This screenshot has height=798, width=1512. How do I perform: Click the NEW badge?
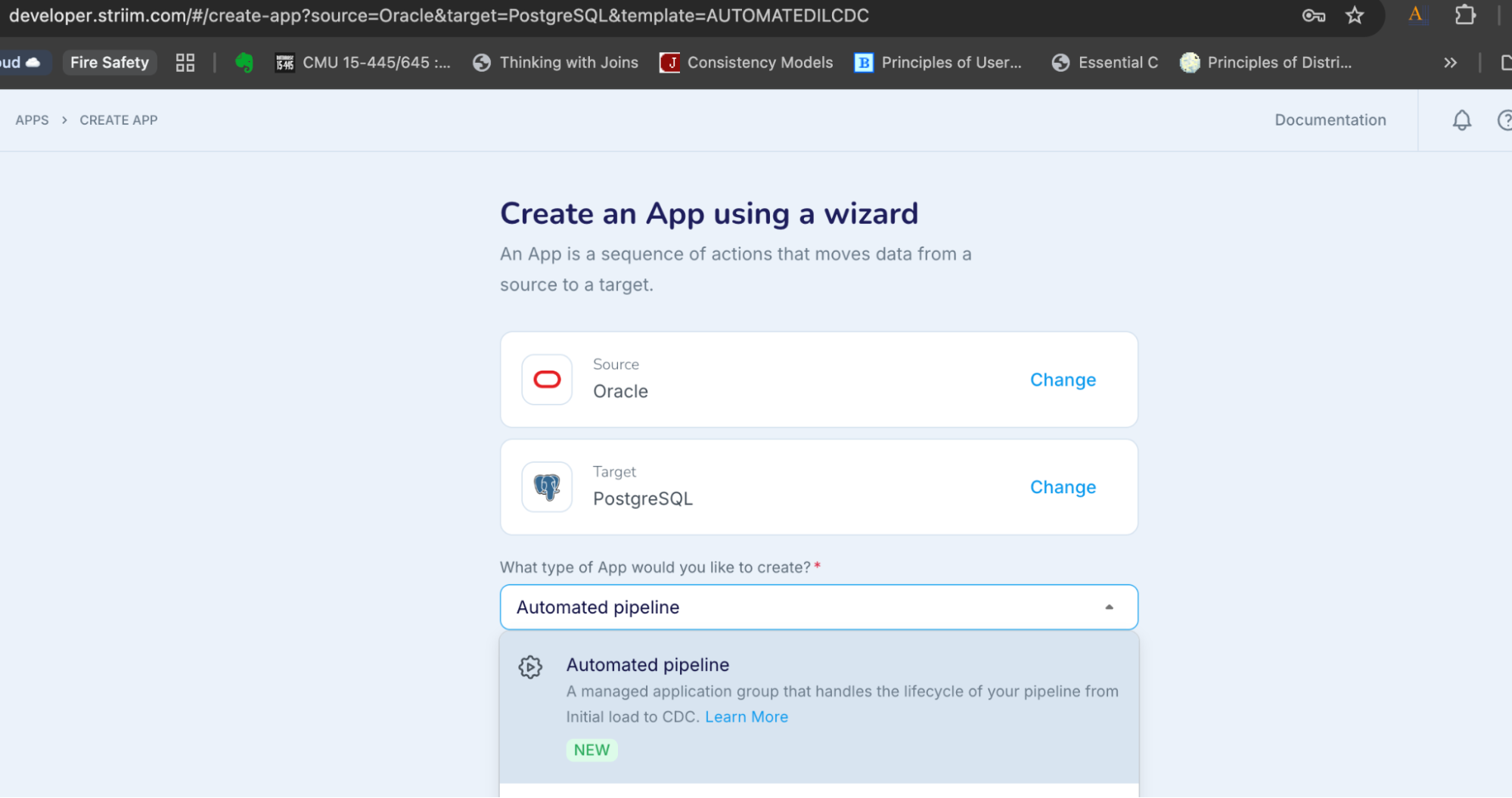click(x=591, y=750)
